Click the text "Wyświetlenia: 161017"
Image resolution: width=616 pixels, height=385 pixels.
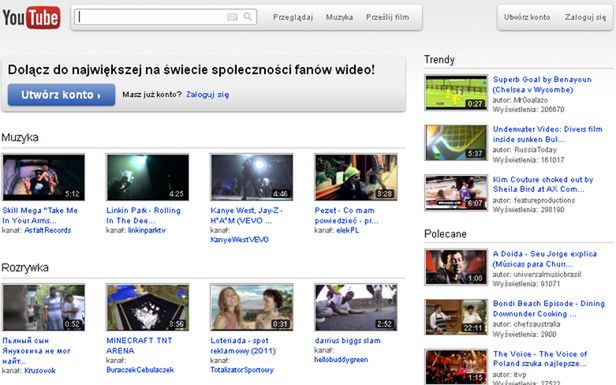528,160
